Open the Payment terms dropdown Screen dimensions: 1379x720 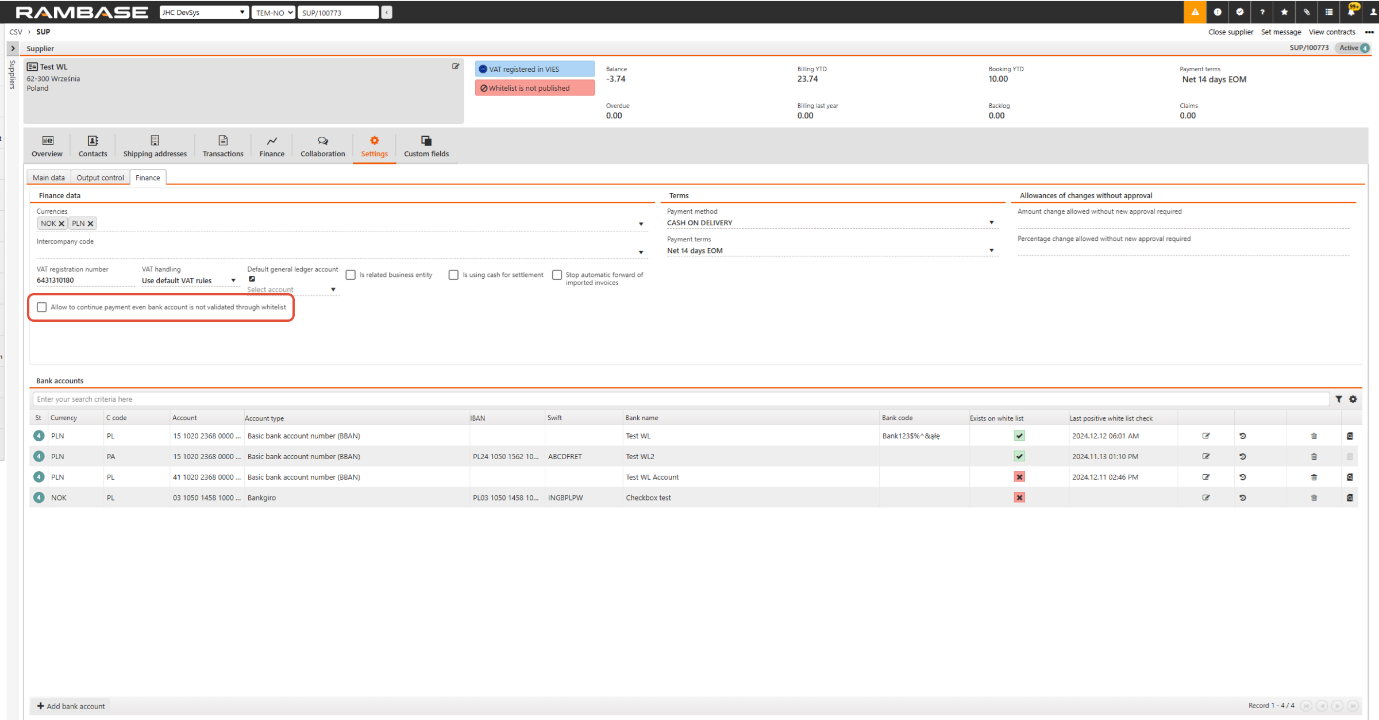pos(991,251)
